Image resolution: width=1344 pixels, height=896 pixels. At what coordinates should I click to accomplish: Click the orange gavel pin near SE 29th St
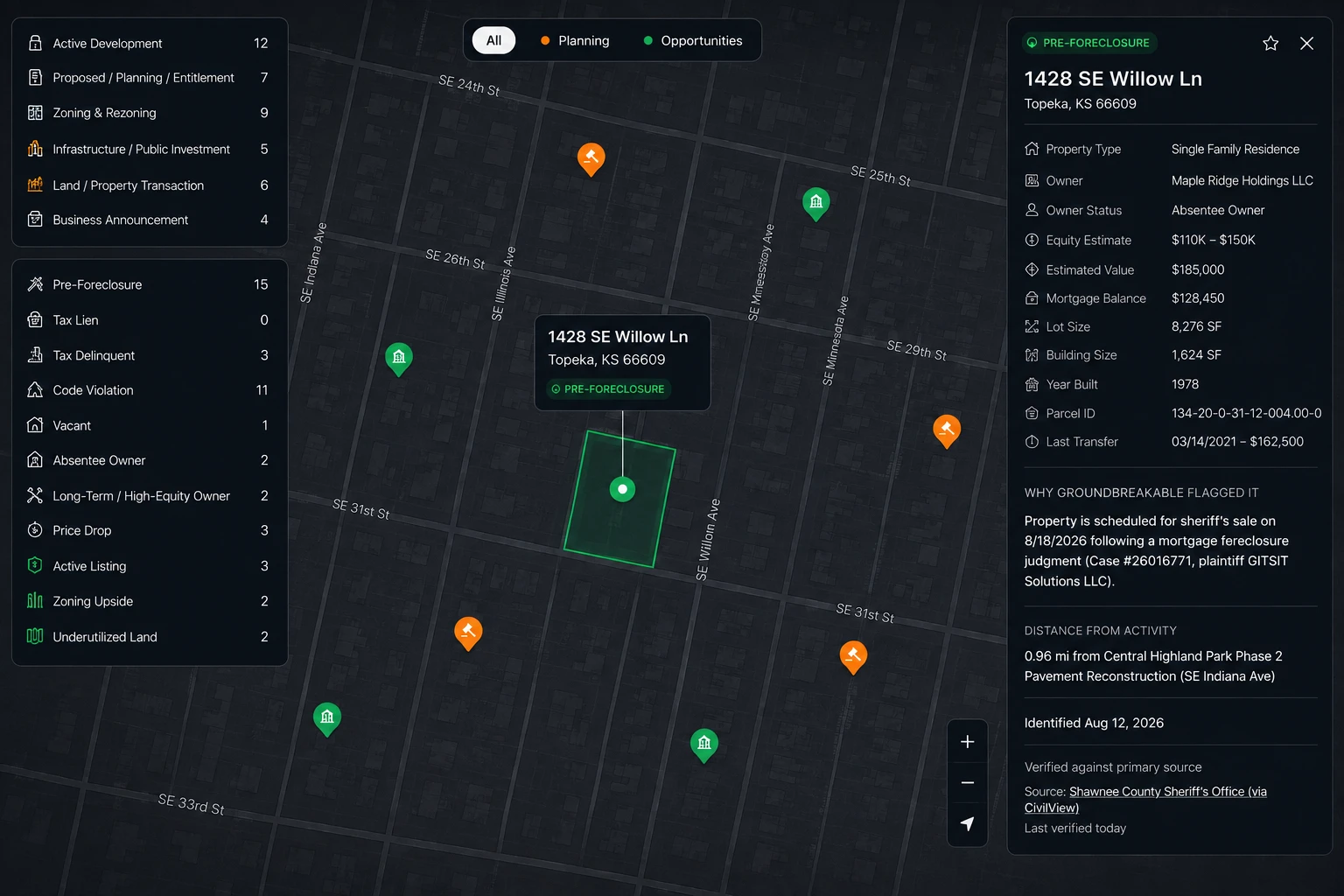(x=947, y=431)
